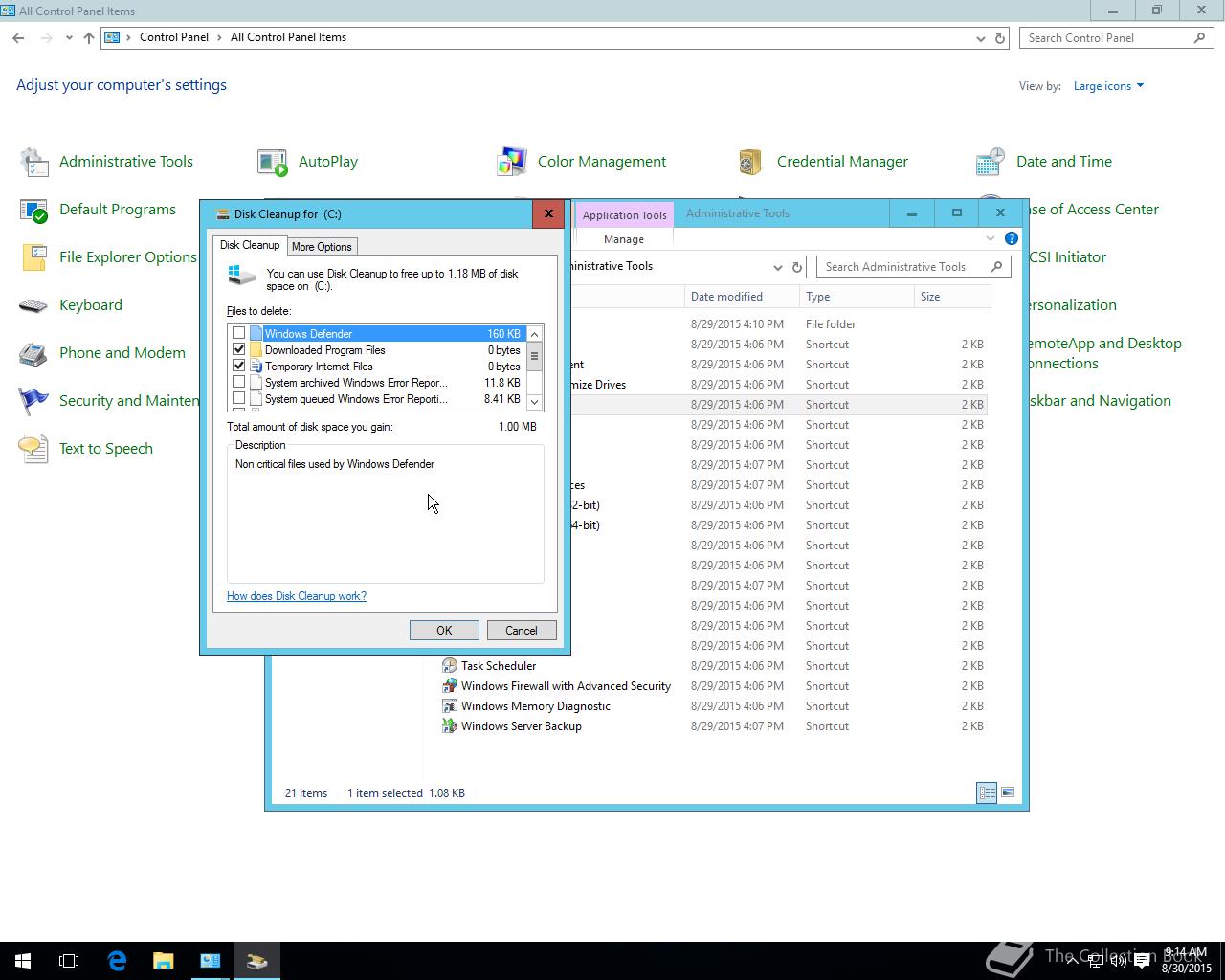Image resolution: width=1225 pixels, height=980 pixels.
Task: Expand the ribbon in Administrative Tools window
Action: coord(990,238)
